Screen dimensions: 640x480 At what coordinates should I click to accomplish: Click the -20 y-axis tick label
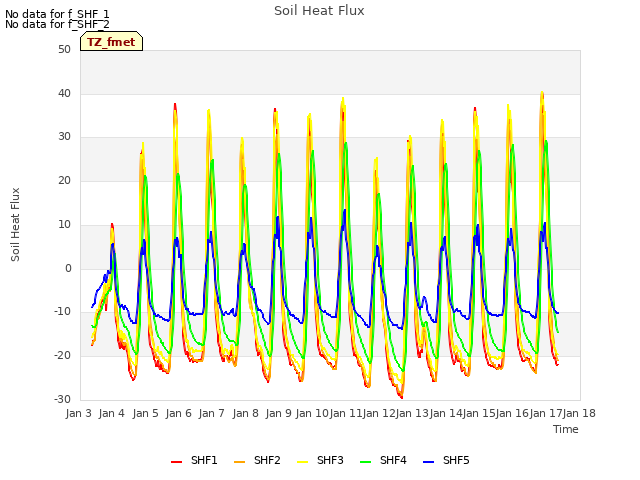(62, 356)
